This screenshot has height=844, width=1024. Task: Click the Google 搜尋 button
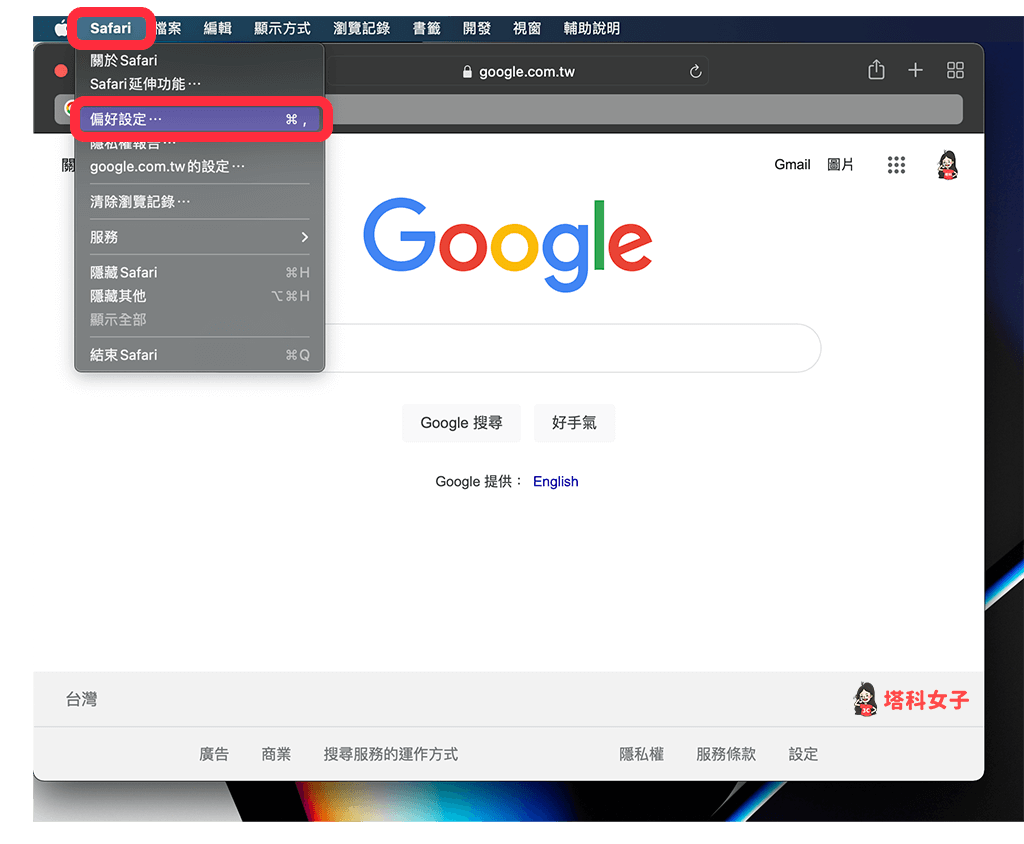462,423
